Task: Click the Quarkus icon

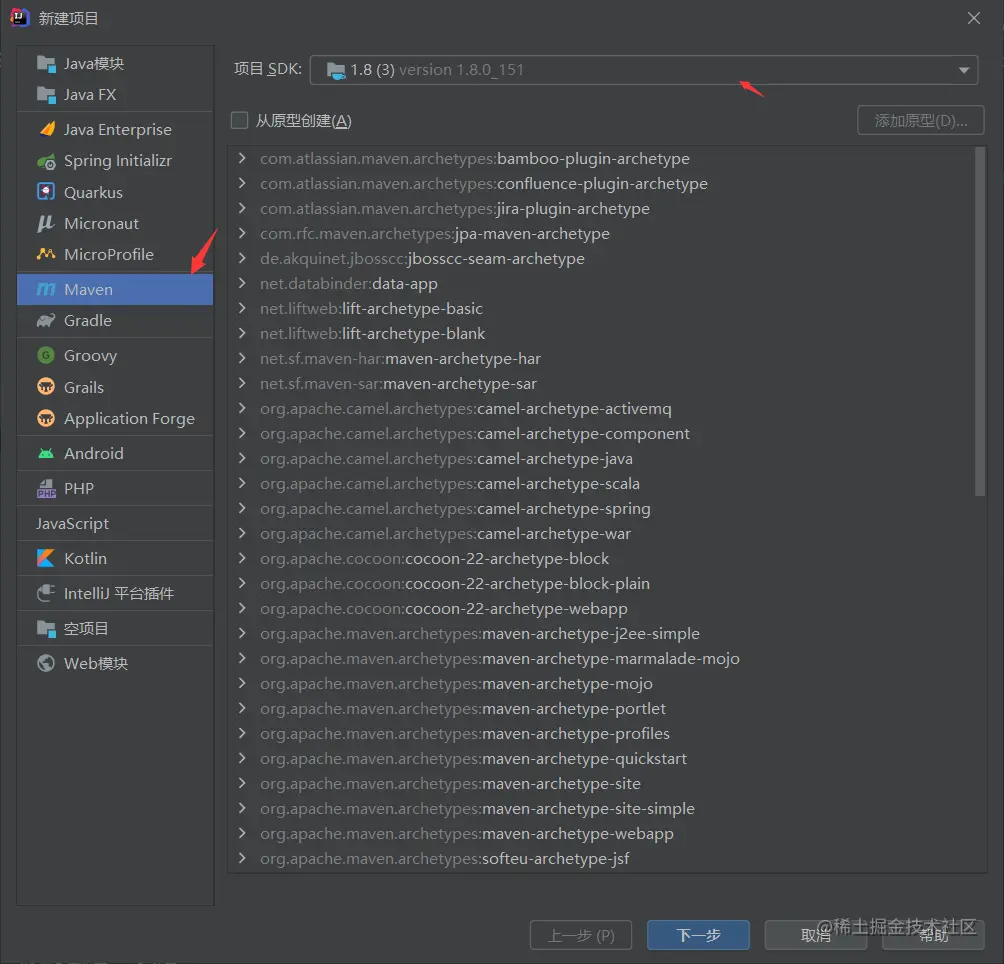Action: tap(46, 192)
